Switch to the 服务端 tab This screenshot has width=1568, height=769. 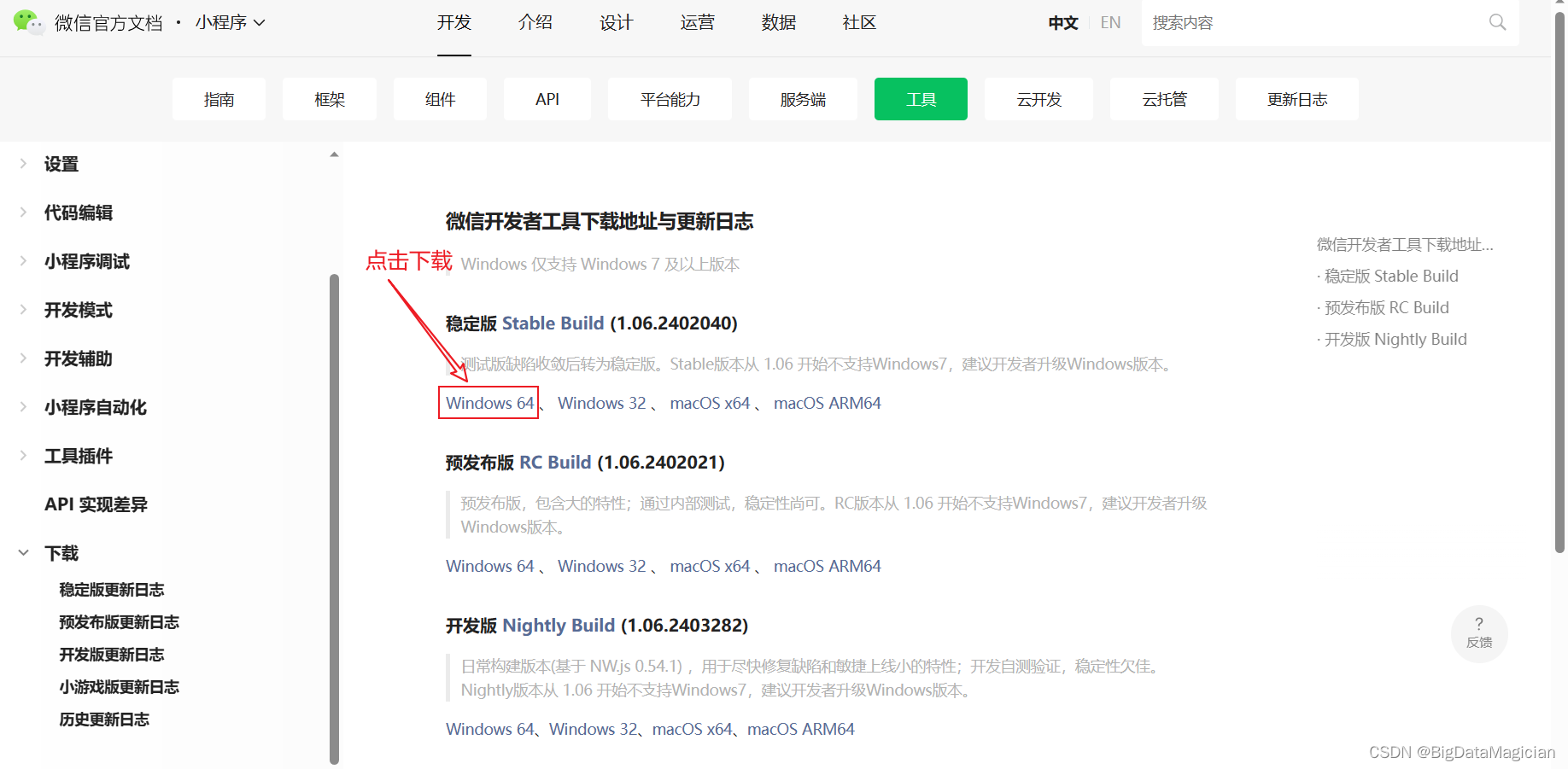[x=803, y=99]
